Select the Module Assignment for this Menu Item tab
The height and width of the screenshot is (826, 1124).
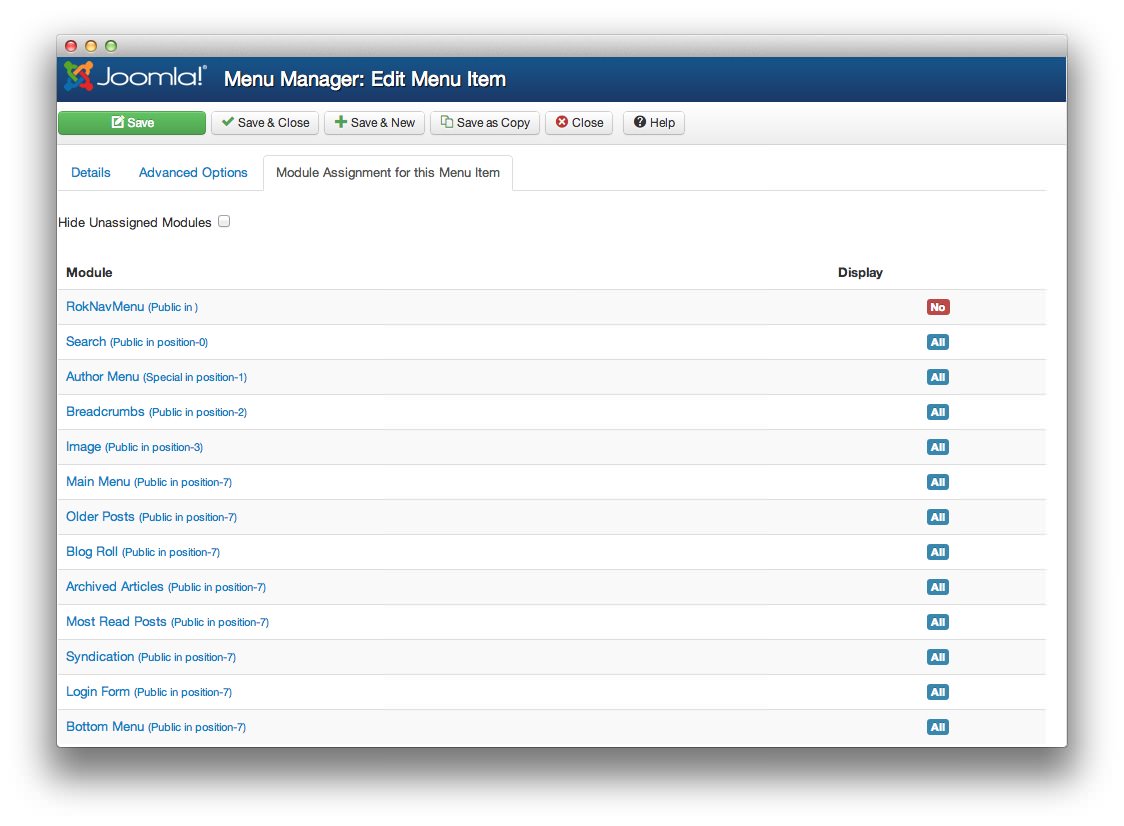pos(388,172)
